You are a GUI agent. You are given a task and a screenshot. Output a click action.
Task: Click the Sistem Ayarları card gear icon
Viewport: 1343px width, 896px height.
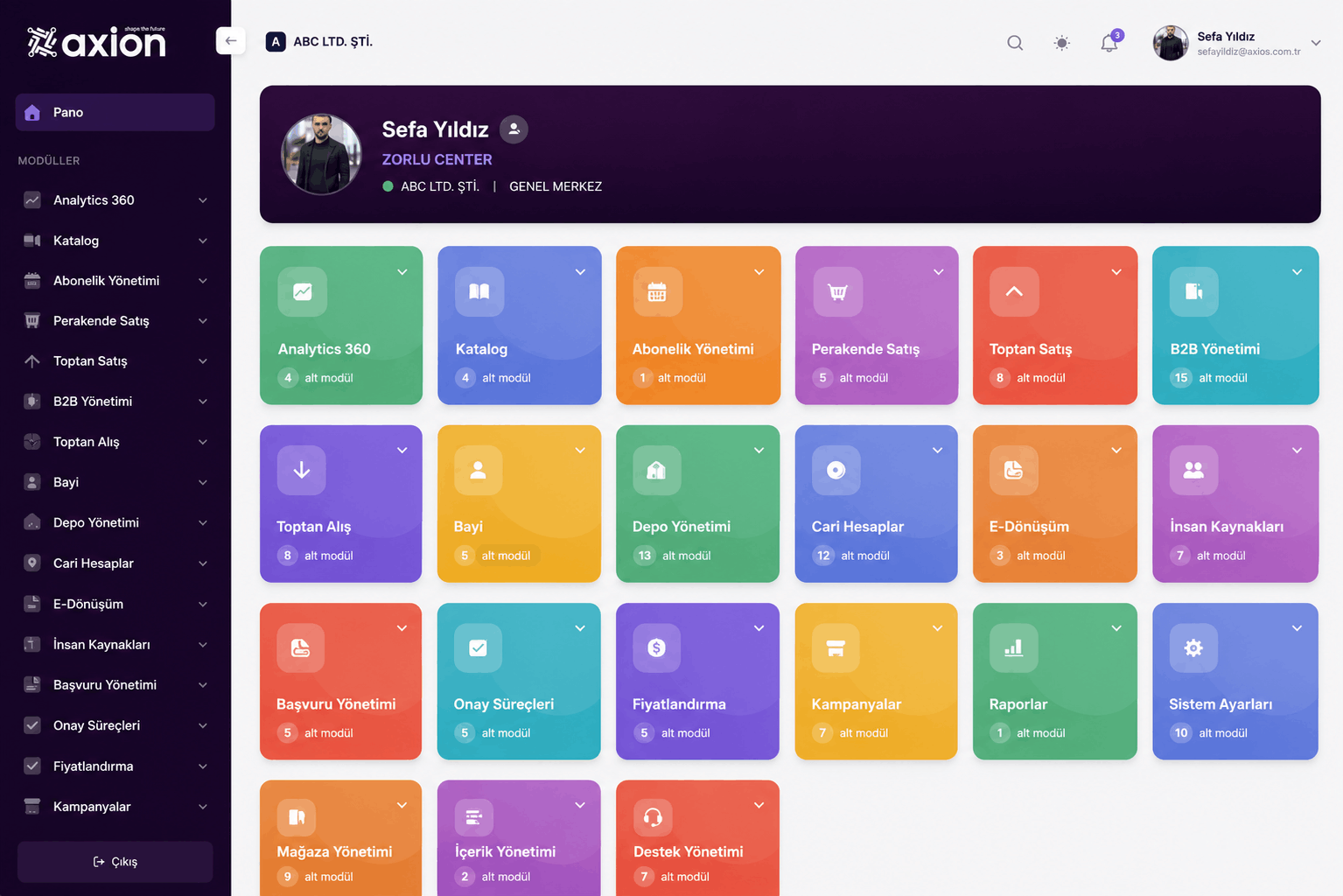(1193, 647)
